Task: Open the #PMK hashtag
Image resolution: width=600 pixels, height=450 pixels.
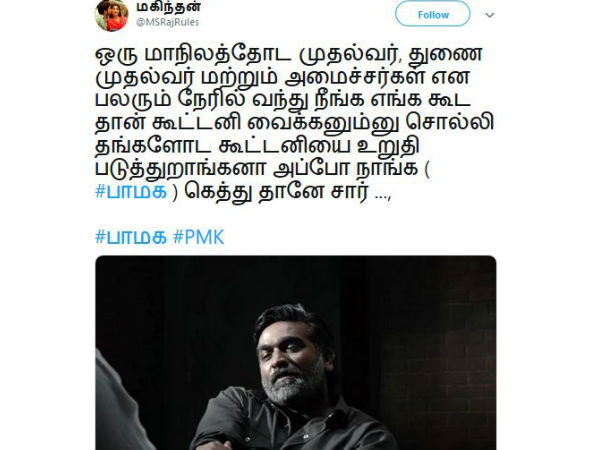Action: point(198,237)
